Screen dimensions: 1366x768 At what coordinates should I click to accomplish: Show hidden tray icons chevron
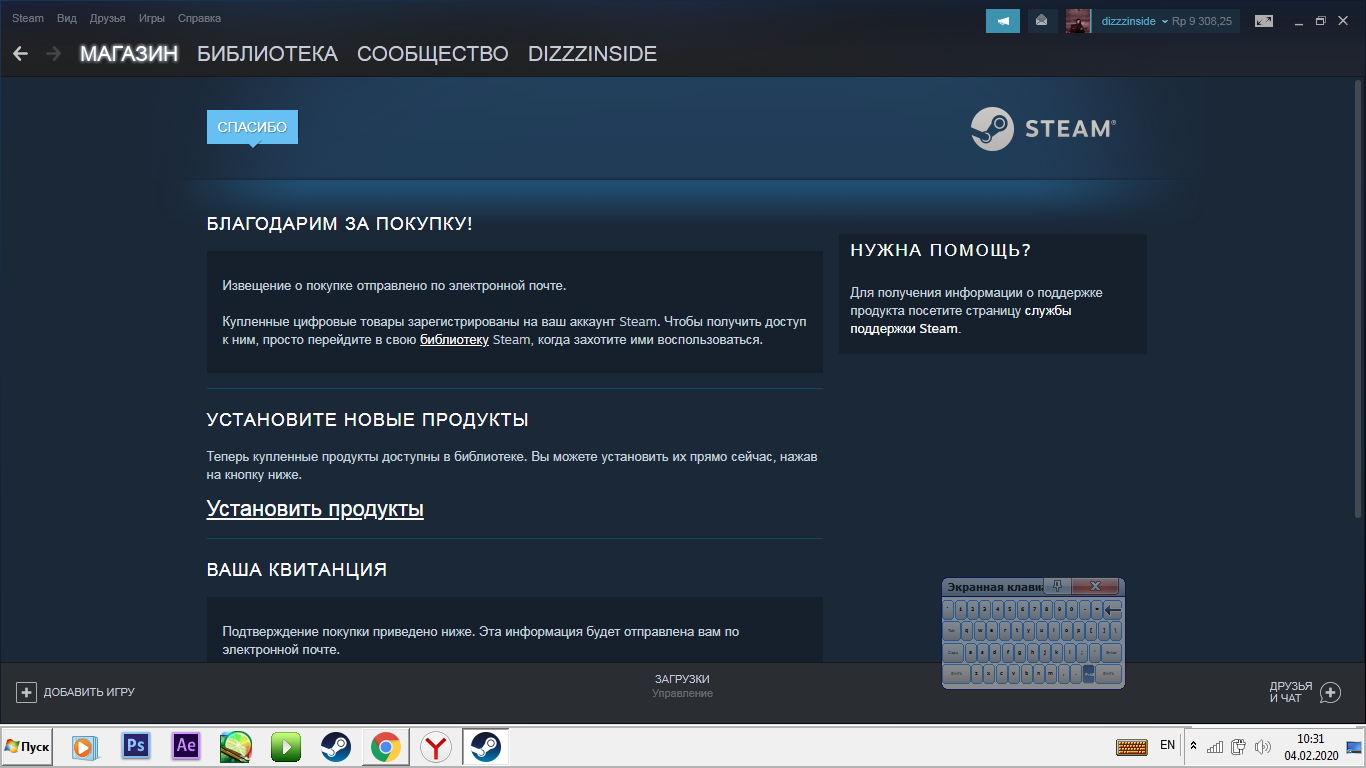1193,746
